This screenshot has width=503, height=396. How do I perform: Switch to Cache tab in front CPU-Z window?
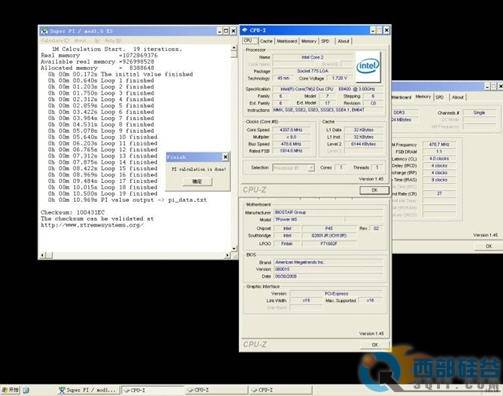tap(266, 41)
